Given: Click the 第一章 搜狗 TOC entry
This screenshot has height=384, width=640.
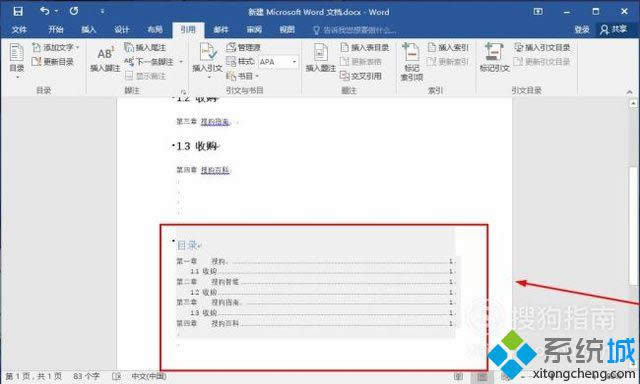Looking at the screenshot, I should [x=315, y=261].
